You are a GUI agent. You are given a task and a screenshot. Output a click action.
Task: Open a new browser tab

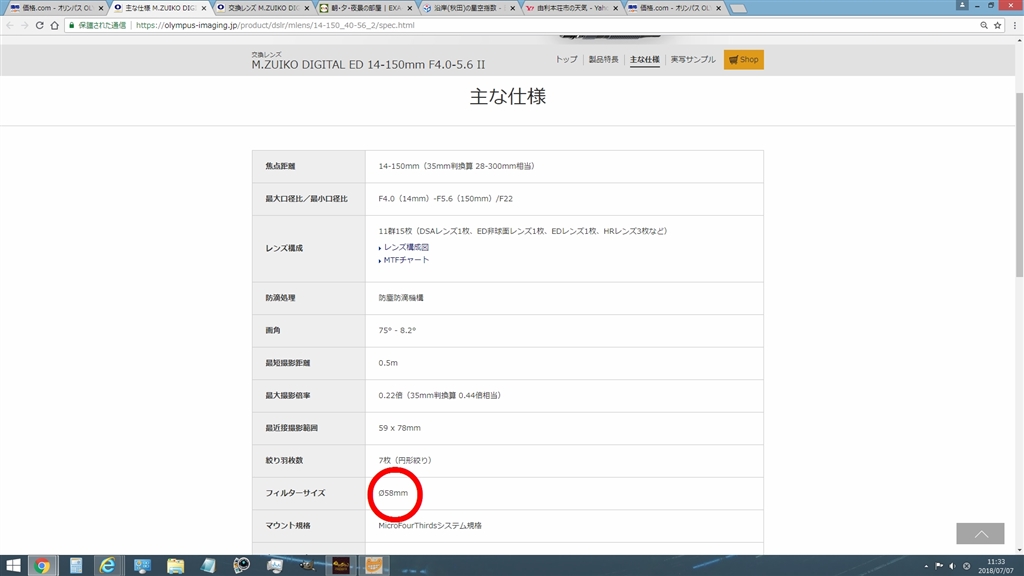tap(738, 8)
